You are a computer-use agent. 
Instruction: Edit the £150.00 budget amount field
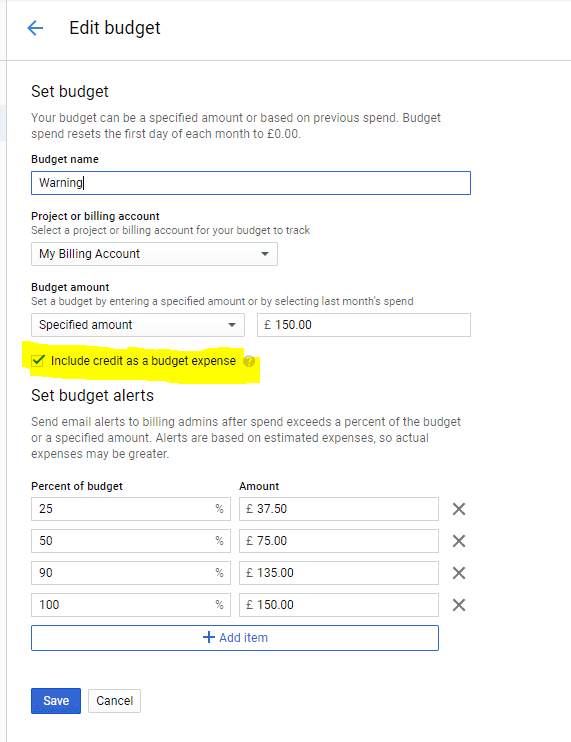(364, 325)
